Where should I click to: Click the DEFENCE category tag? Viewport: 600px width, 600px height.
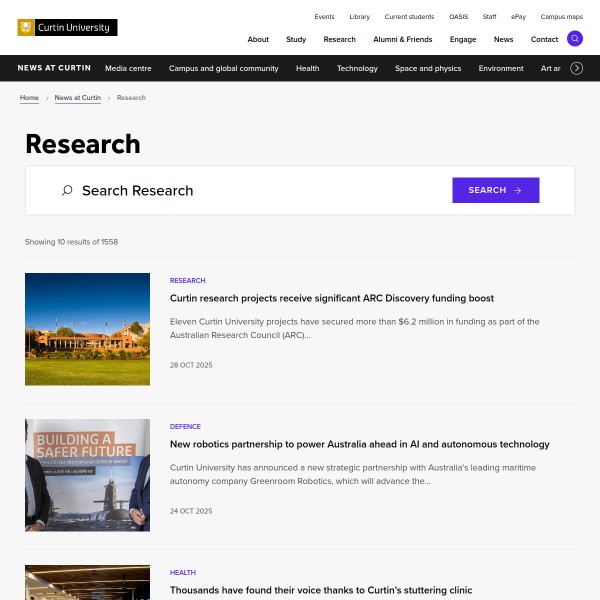(185, 426)
